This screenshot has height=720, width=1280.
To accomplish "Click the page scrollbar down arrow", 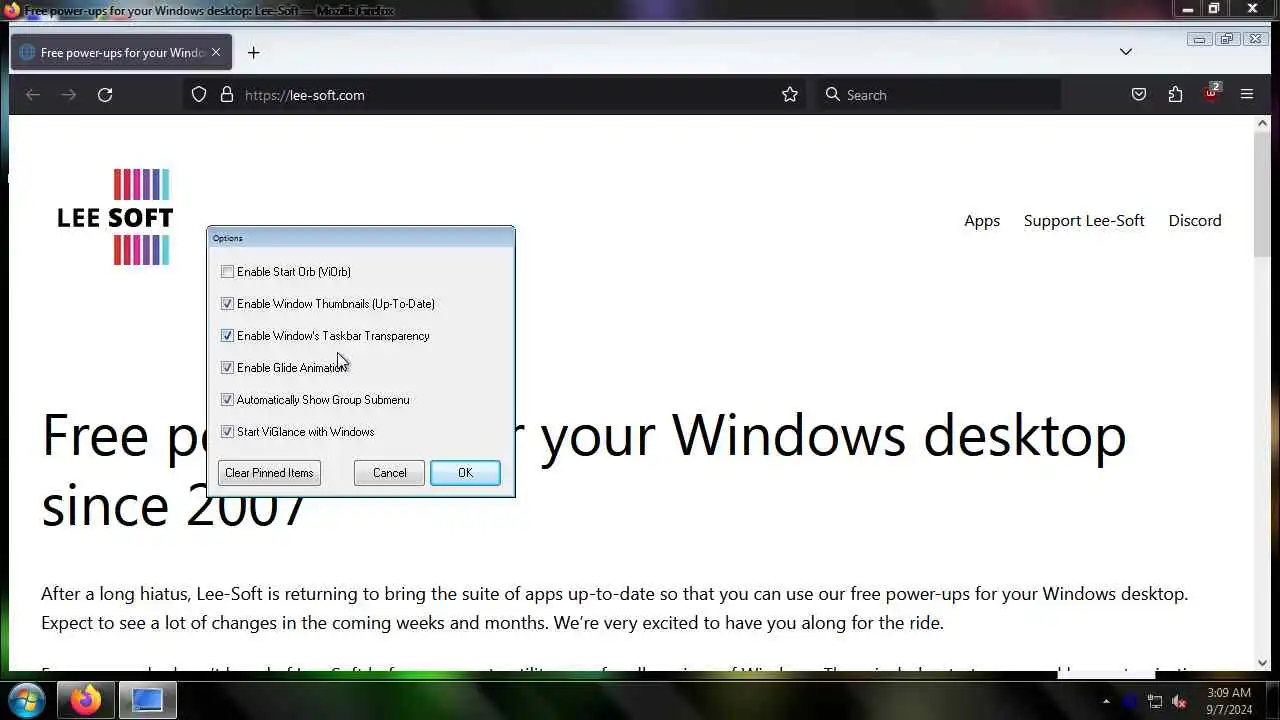I will 1262,663.
